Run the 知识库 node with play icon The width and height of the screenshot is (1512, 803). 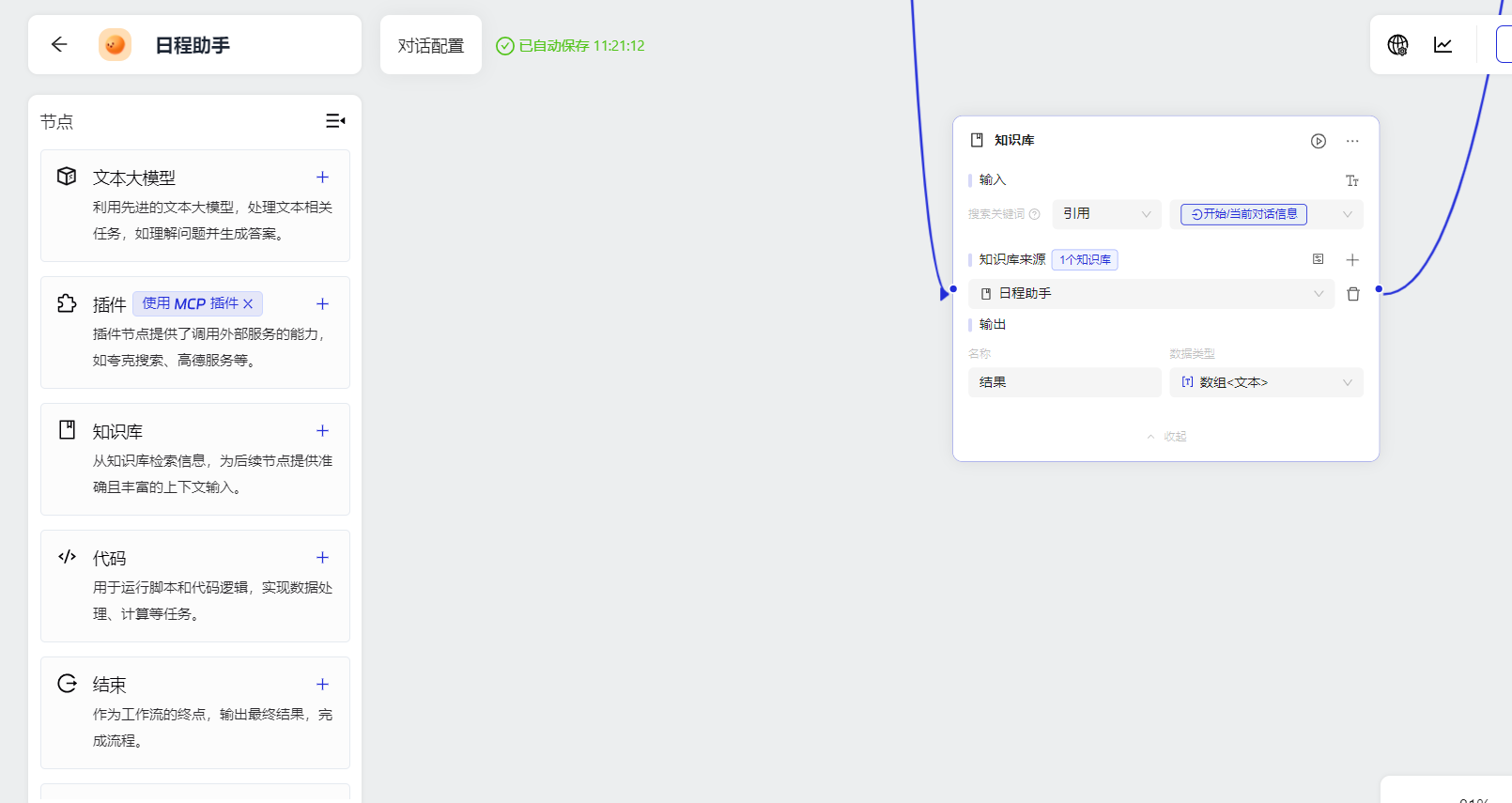[x=1319, y=141]
